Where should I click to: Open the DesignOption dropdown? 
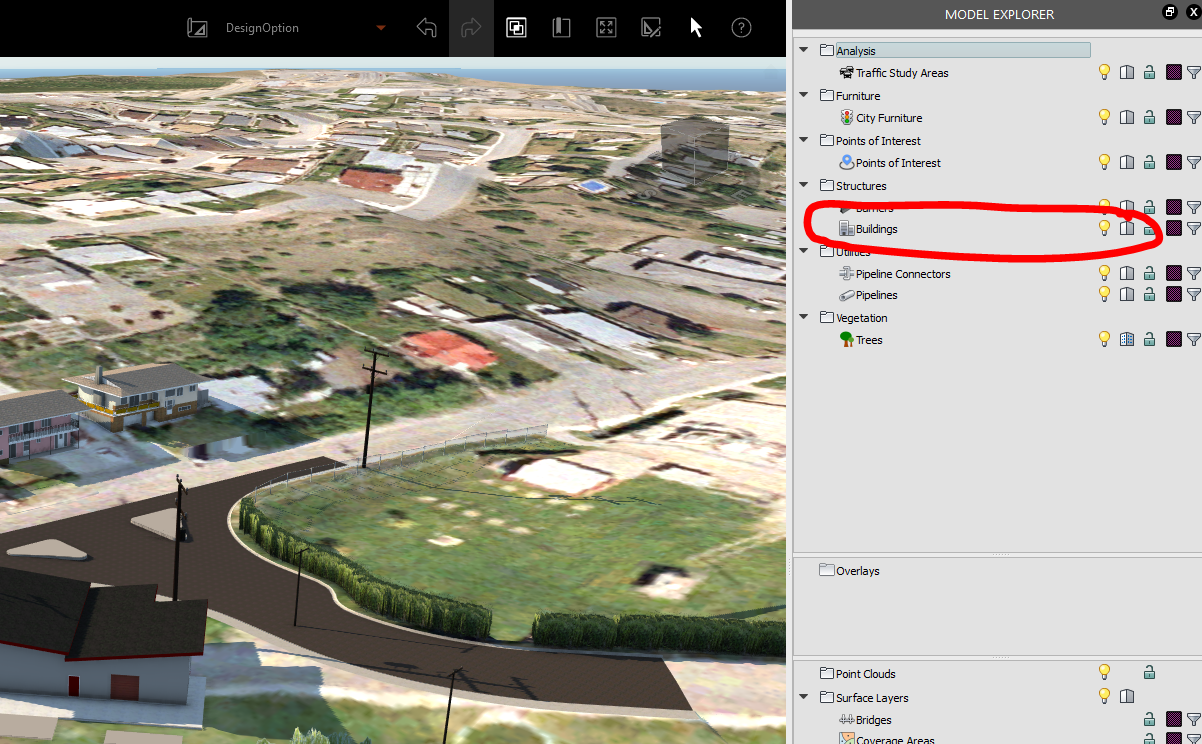[380, 29]
